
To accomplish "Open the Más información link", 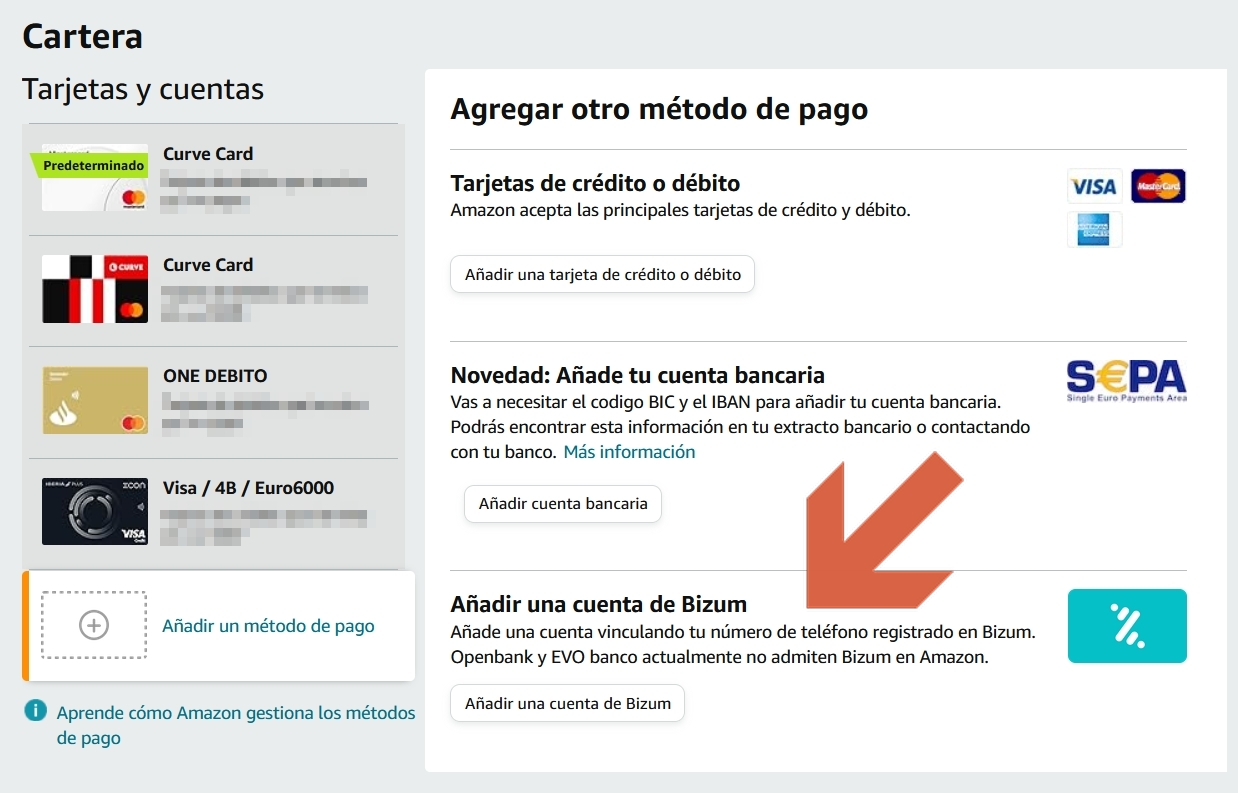I will [629, 452].
